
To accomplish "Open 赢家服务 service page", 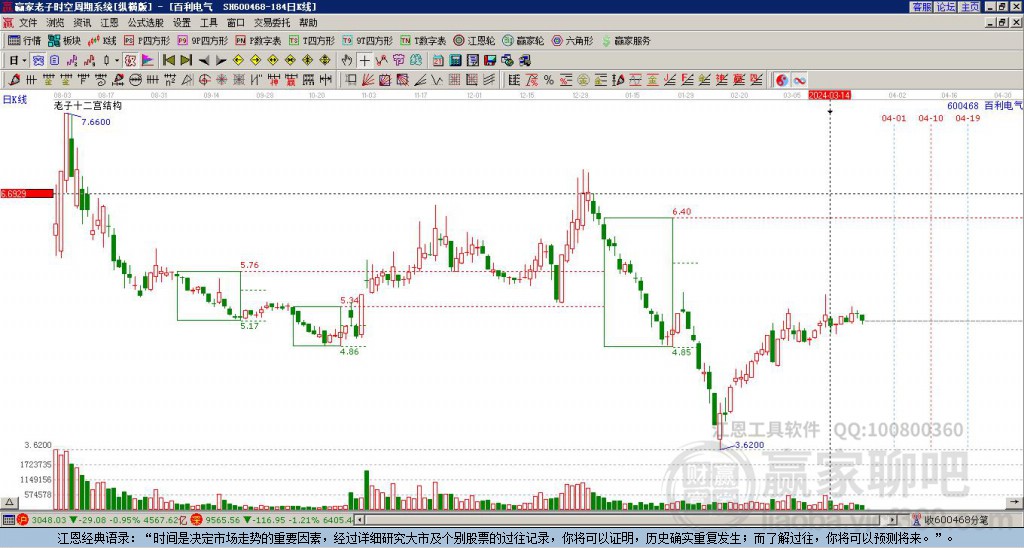I will tap(626, 40).
